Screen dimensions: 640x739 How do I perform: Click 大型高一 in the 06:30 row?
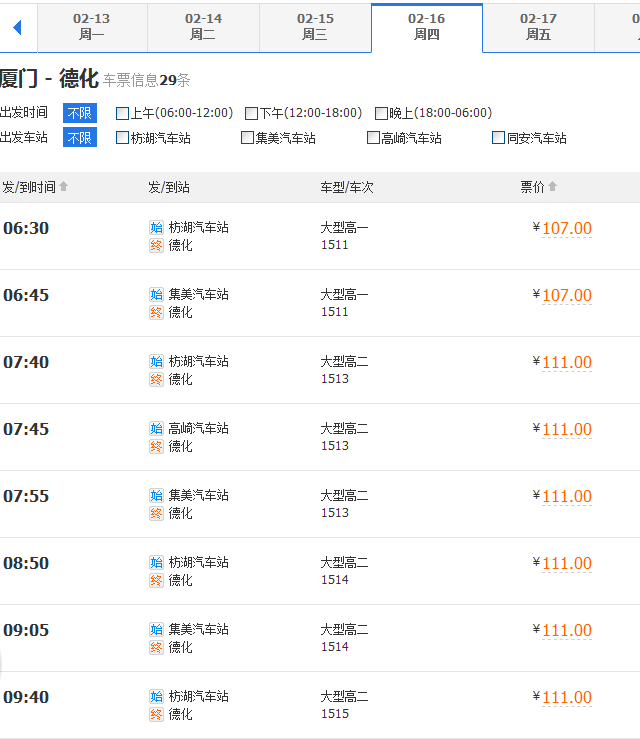[x=345, y=228]
